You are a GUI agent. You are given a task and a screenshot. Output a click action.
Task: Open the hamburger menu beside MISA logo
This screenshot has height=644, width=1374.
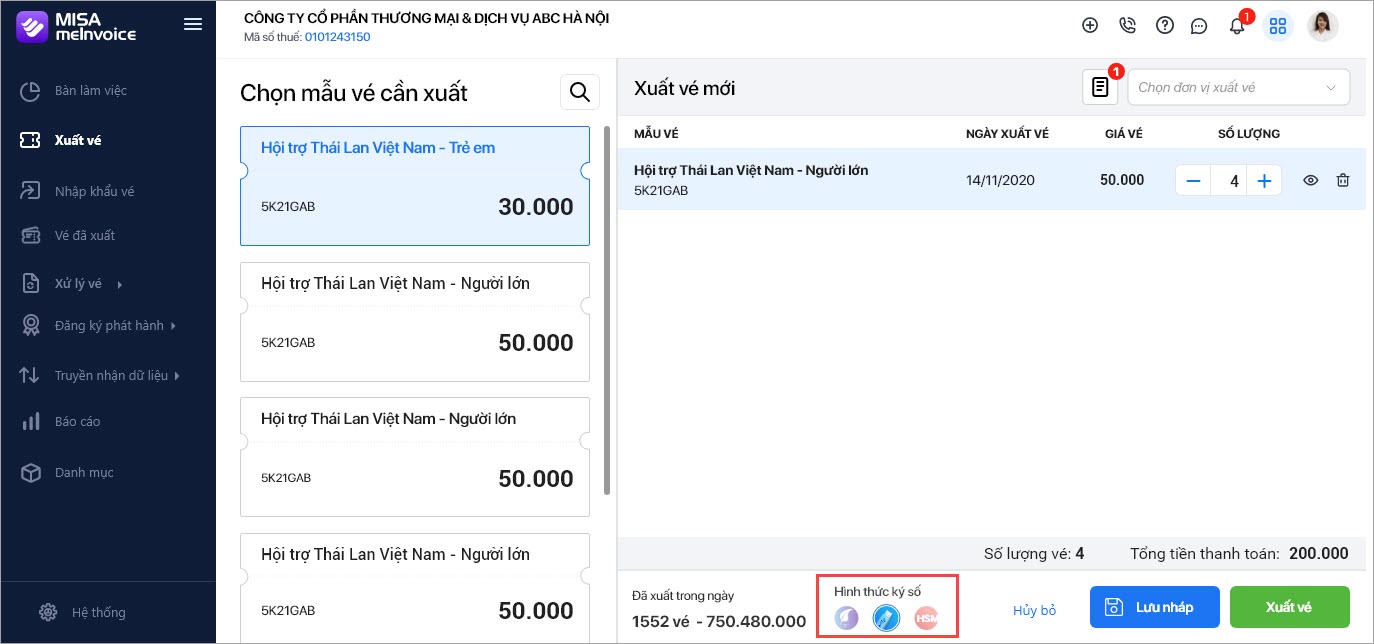point(193,25)
